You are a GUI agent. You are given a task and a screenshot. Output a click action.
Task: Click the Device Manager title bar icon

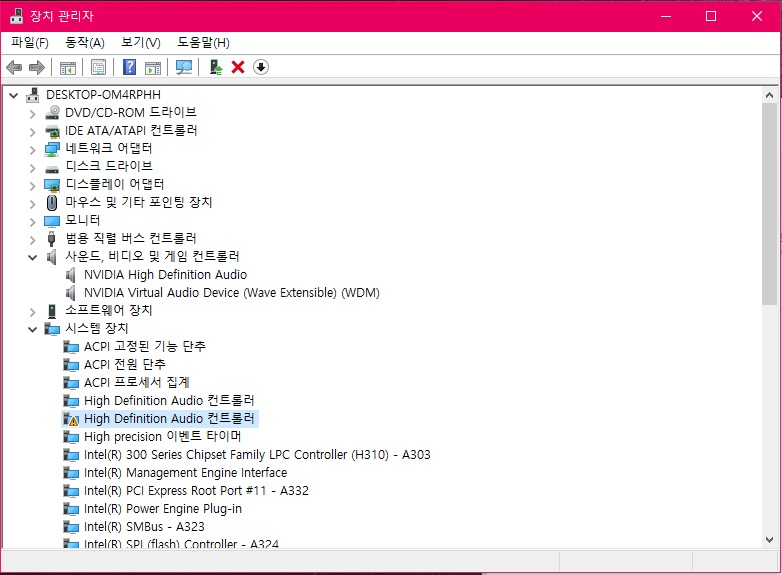pyautogui.click(x=16, y=16)
